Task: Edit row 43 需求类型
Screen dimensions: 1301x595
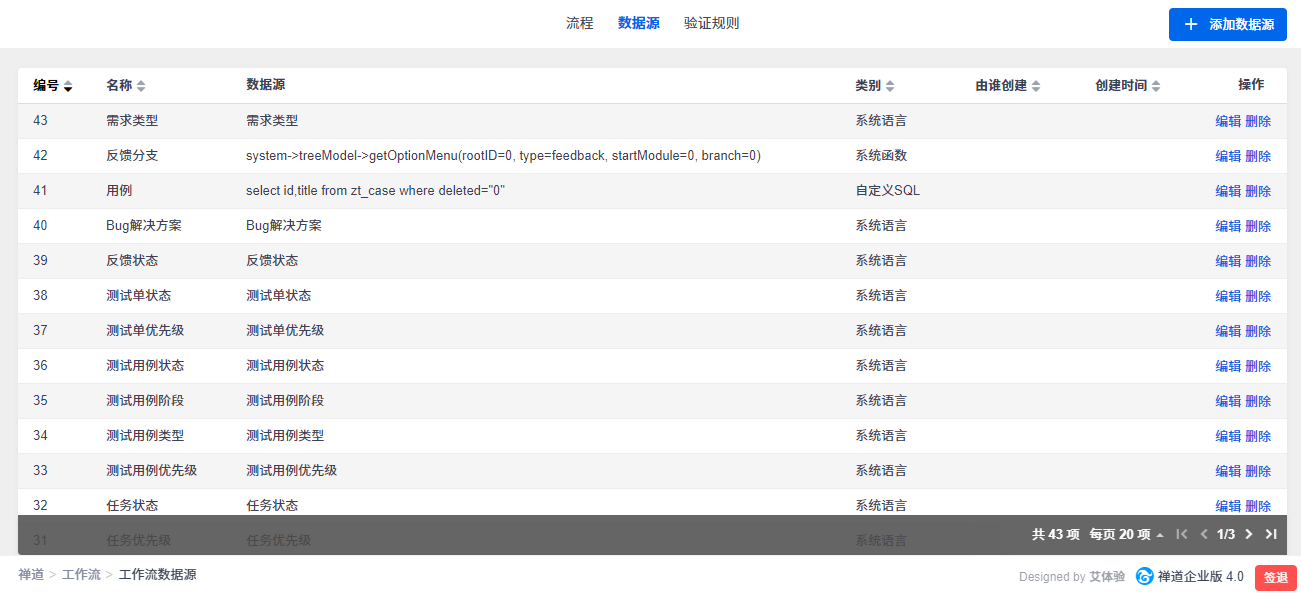Action: 1228,121
